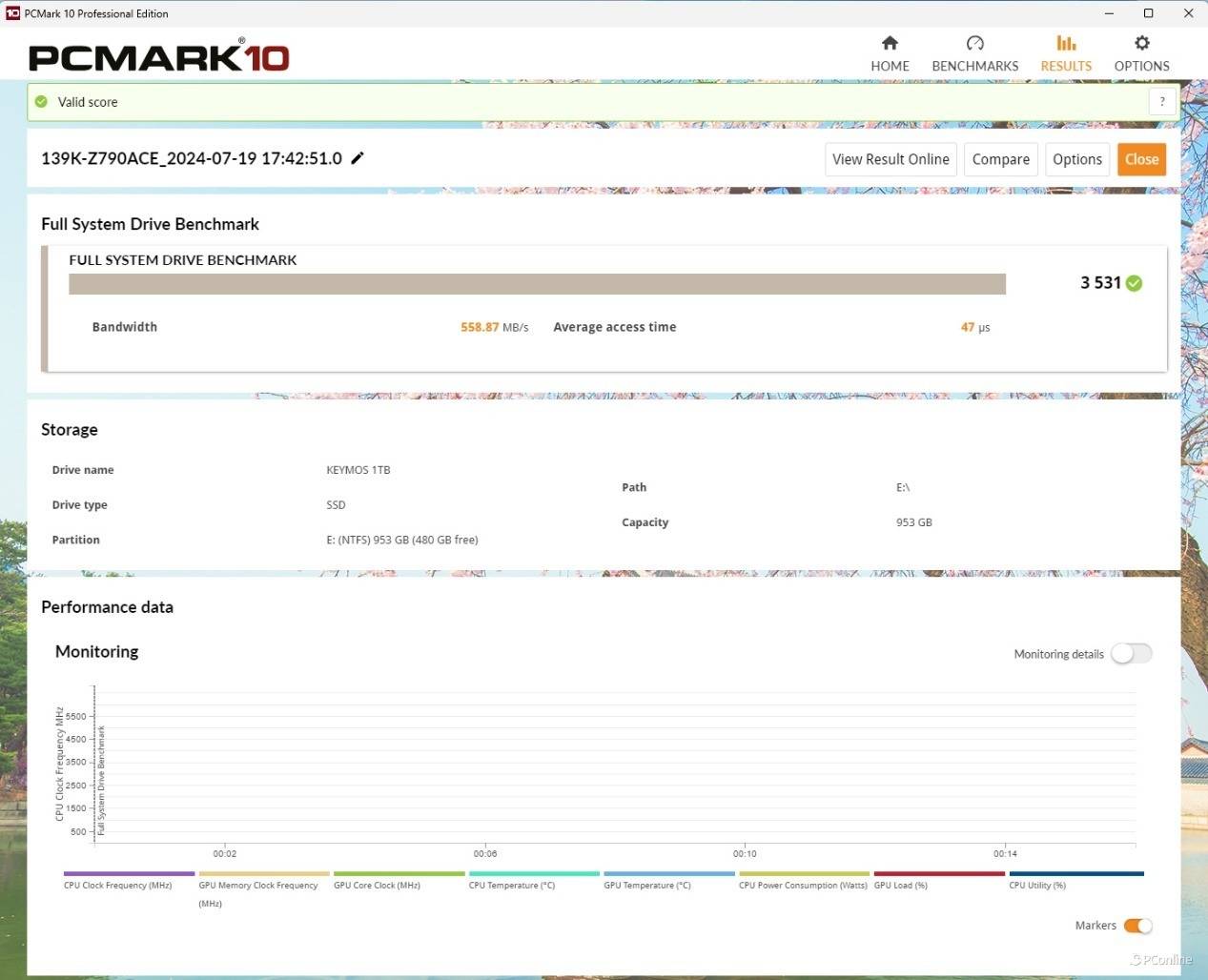
Task: Open the OPTIONS tab
Action: (1141, 54)
